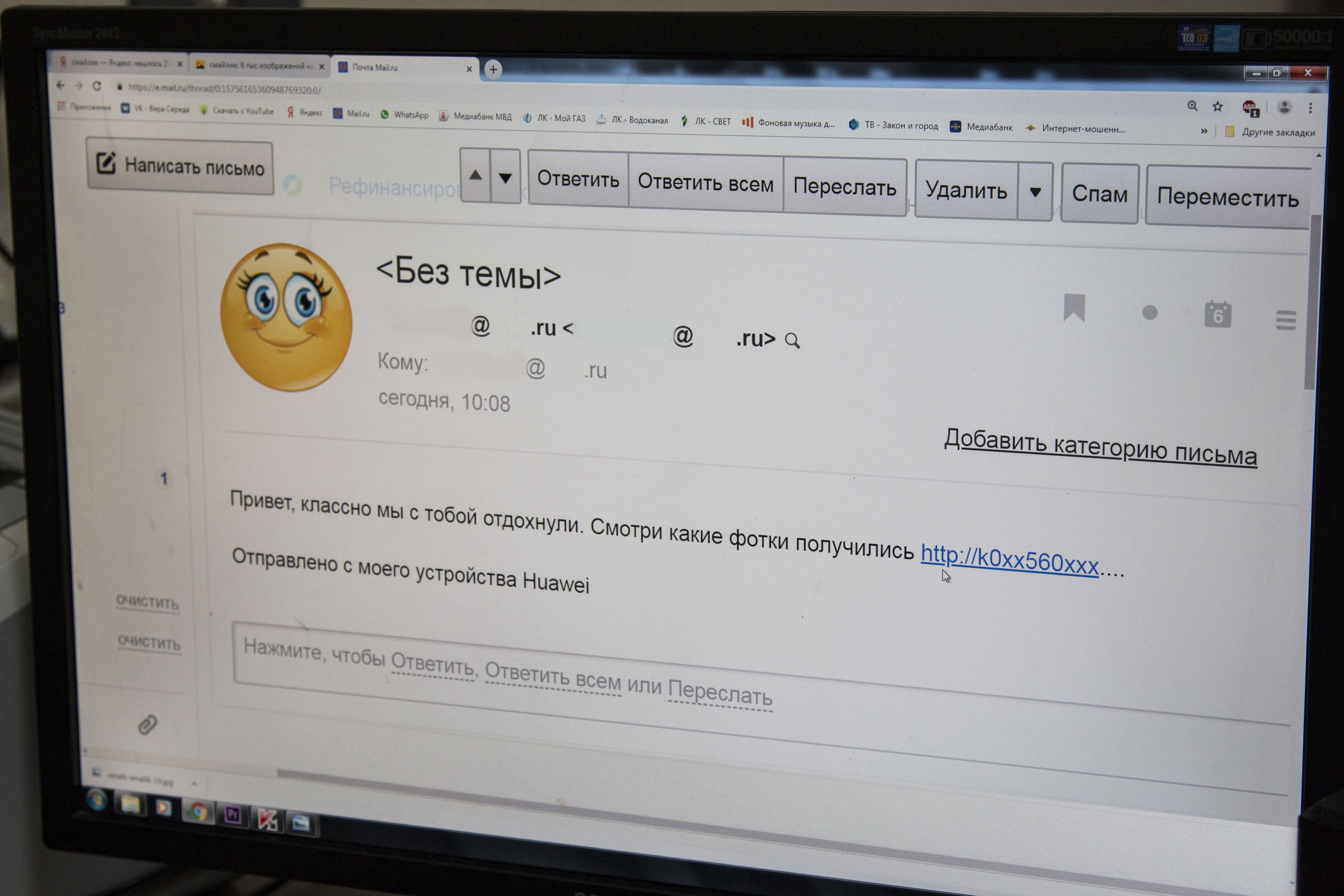Expand the Удалить dropdown arrow
The image size is (1344, 896).
pos(1035,192)
